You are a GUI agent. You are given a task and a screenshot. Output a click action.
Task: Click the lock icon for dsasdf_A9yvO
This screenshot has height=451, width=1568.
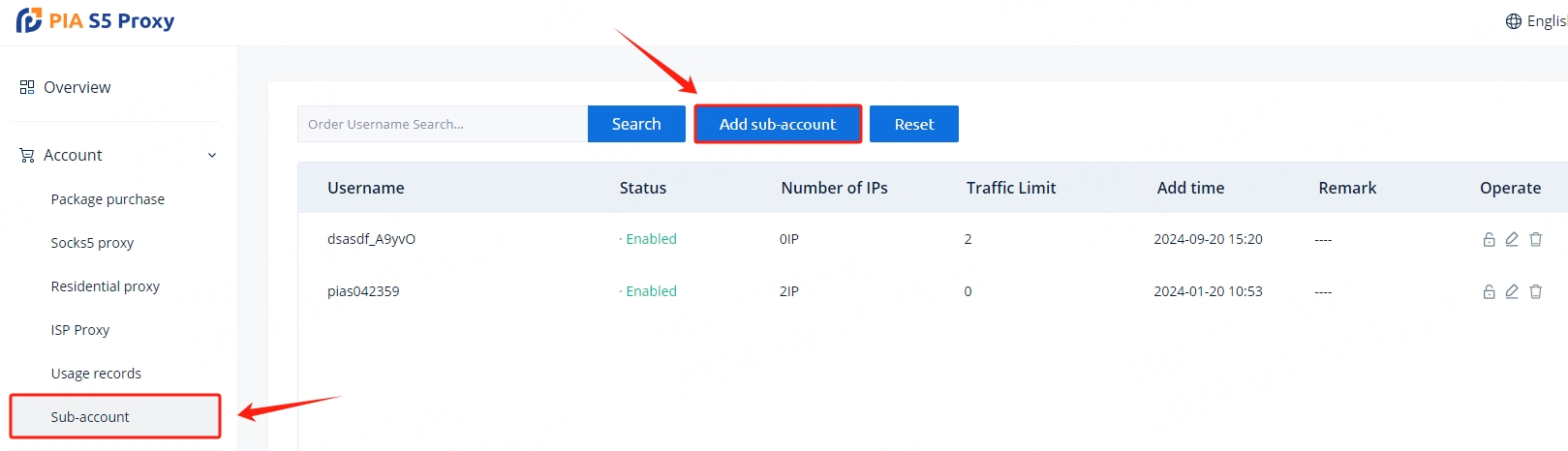1489,239
